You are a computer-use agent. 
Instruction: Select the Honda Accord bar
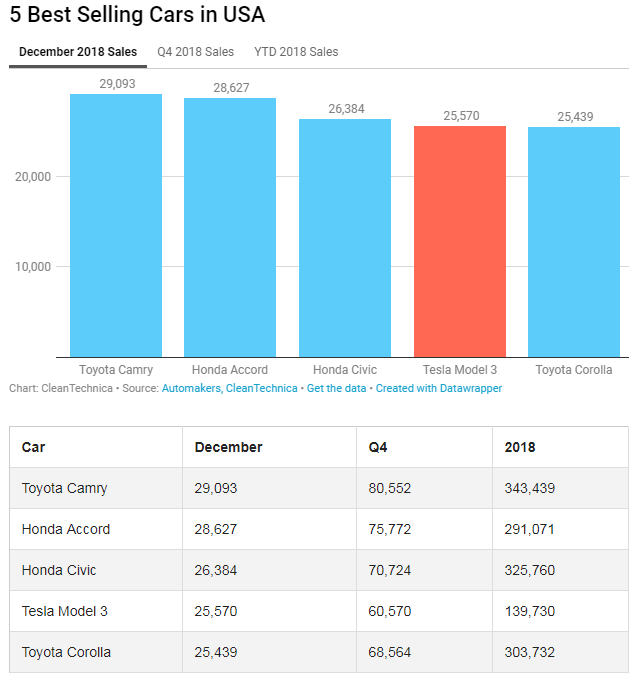230,227
